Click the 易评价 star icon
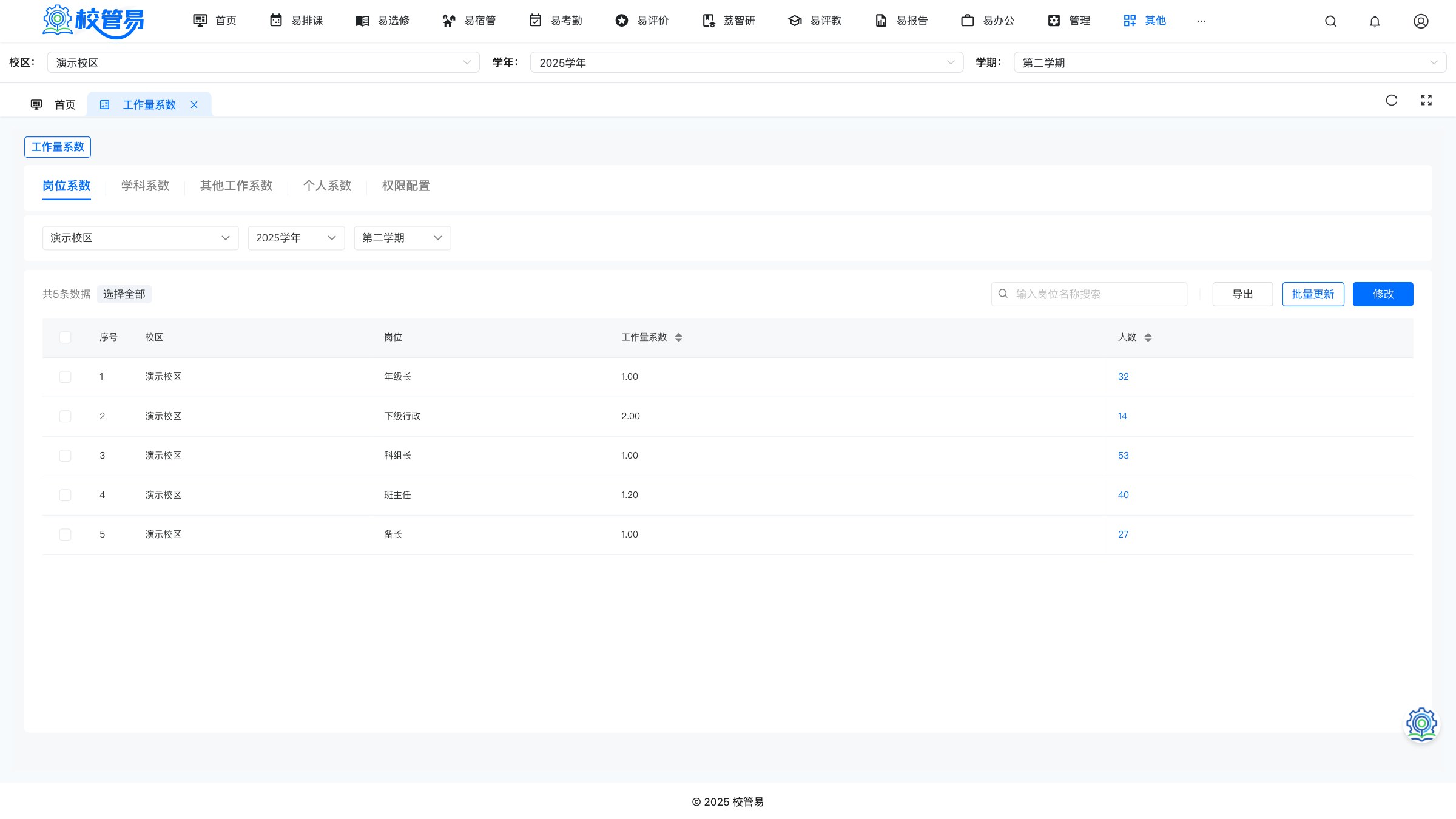This screenshot has height=819, width=1456. [622, 21]
